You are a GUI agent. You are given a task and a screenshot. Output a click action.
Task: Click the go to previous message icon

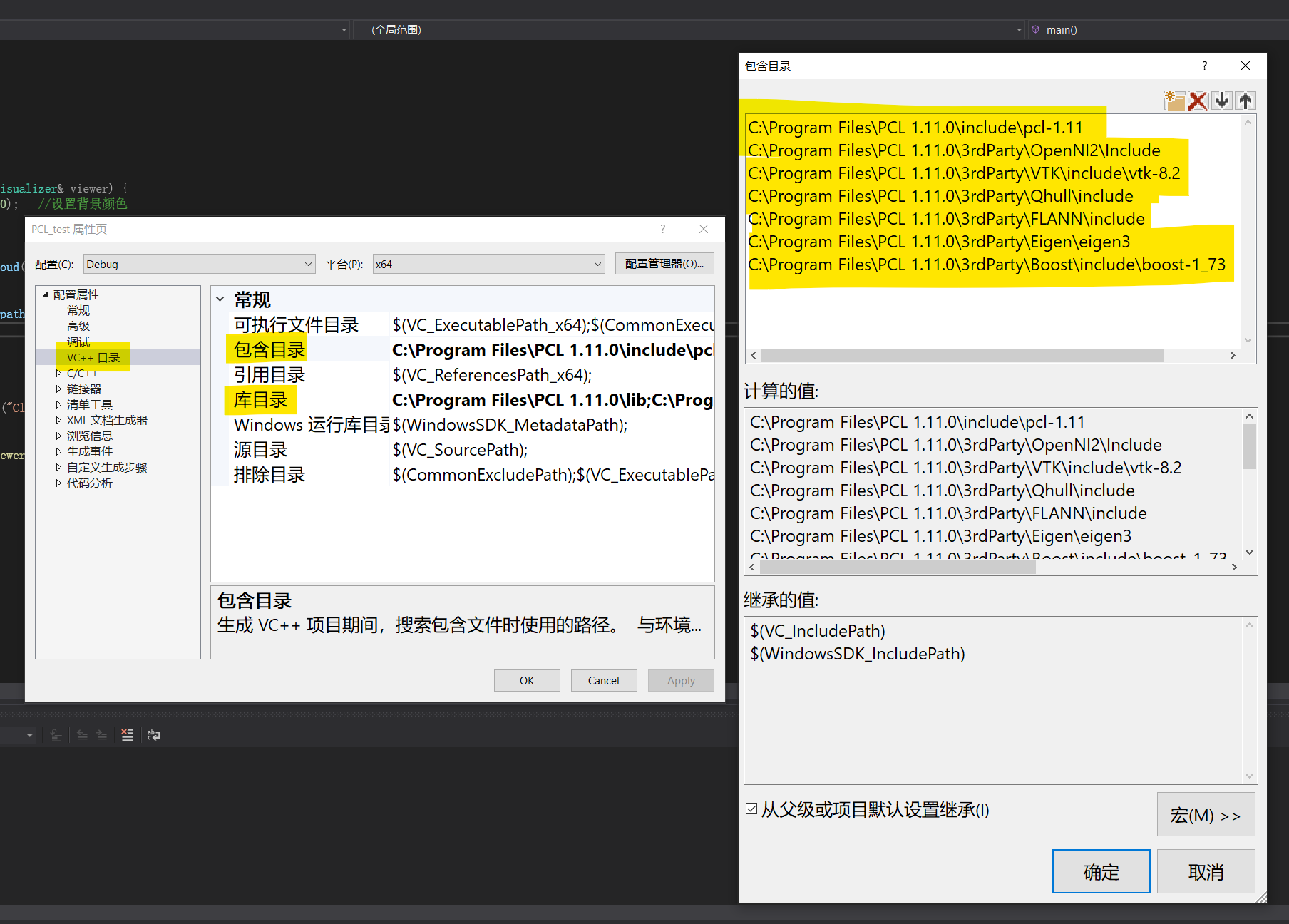coord(82,735)
